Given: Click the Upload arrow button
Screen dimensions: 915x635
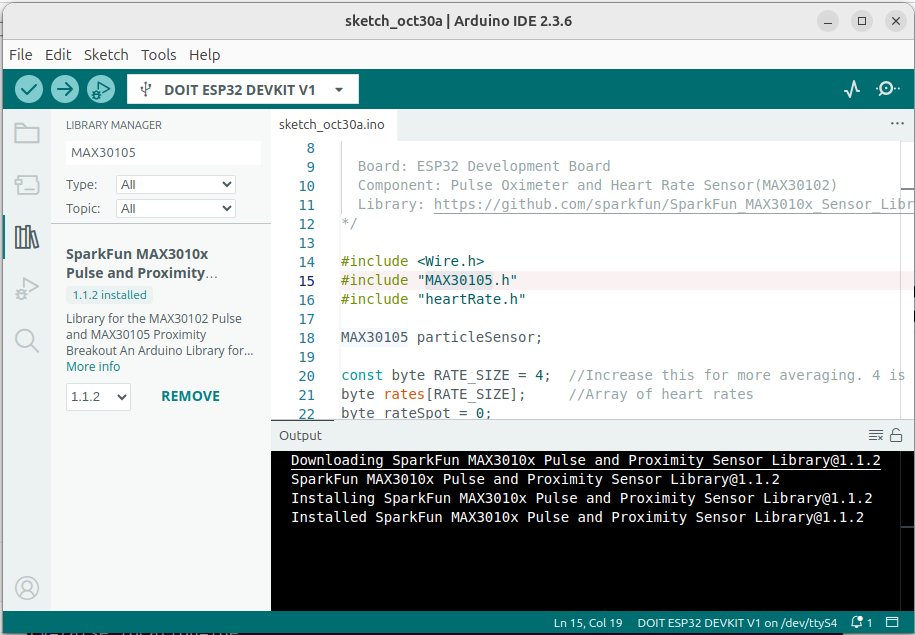Looking at the screenshot, I should (65, 89).
